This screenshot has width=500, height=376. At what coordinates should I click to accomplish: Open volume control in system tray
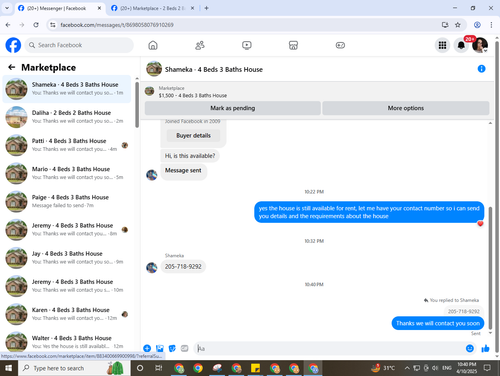435,368
